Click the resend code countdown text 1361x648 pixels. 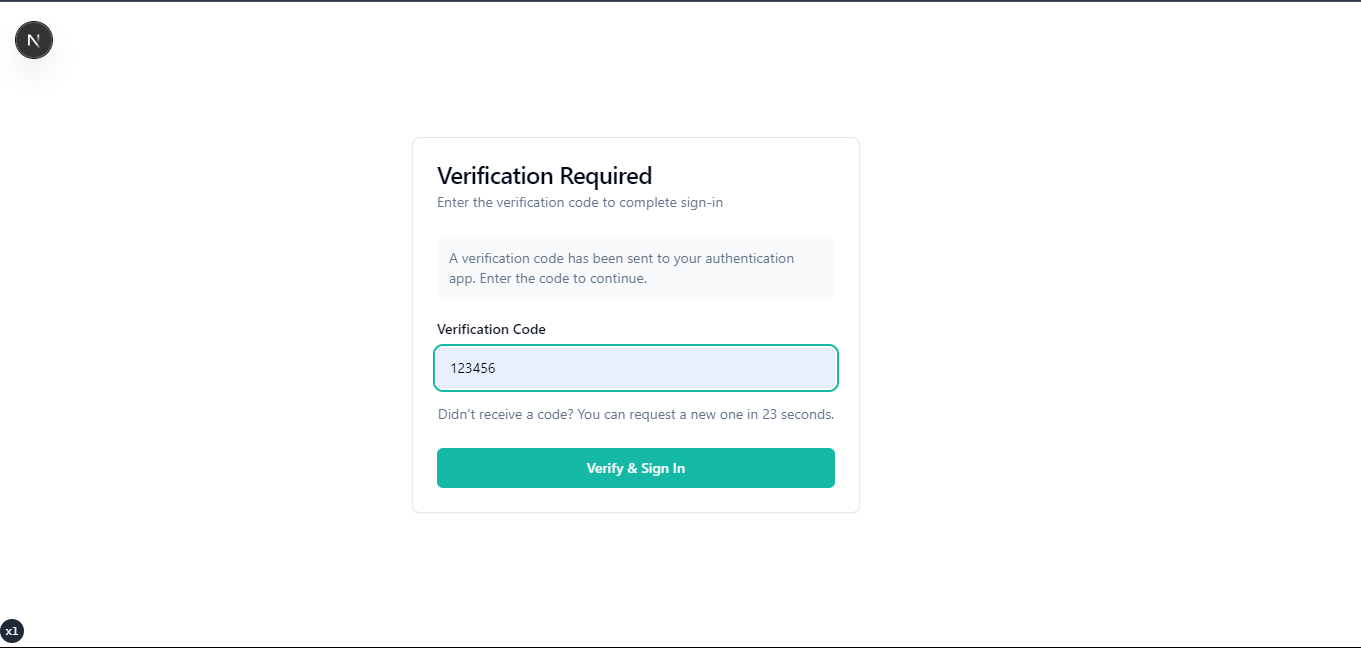coord(635,414)
